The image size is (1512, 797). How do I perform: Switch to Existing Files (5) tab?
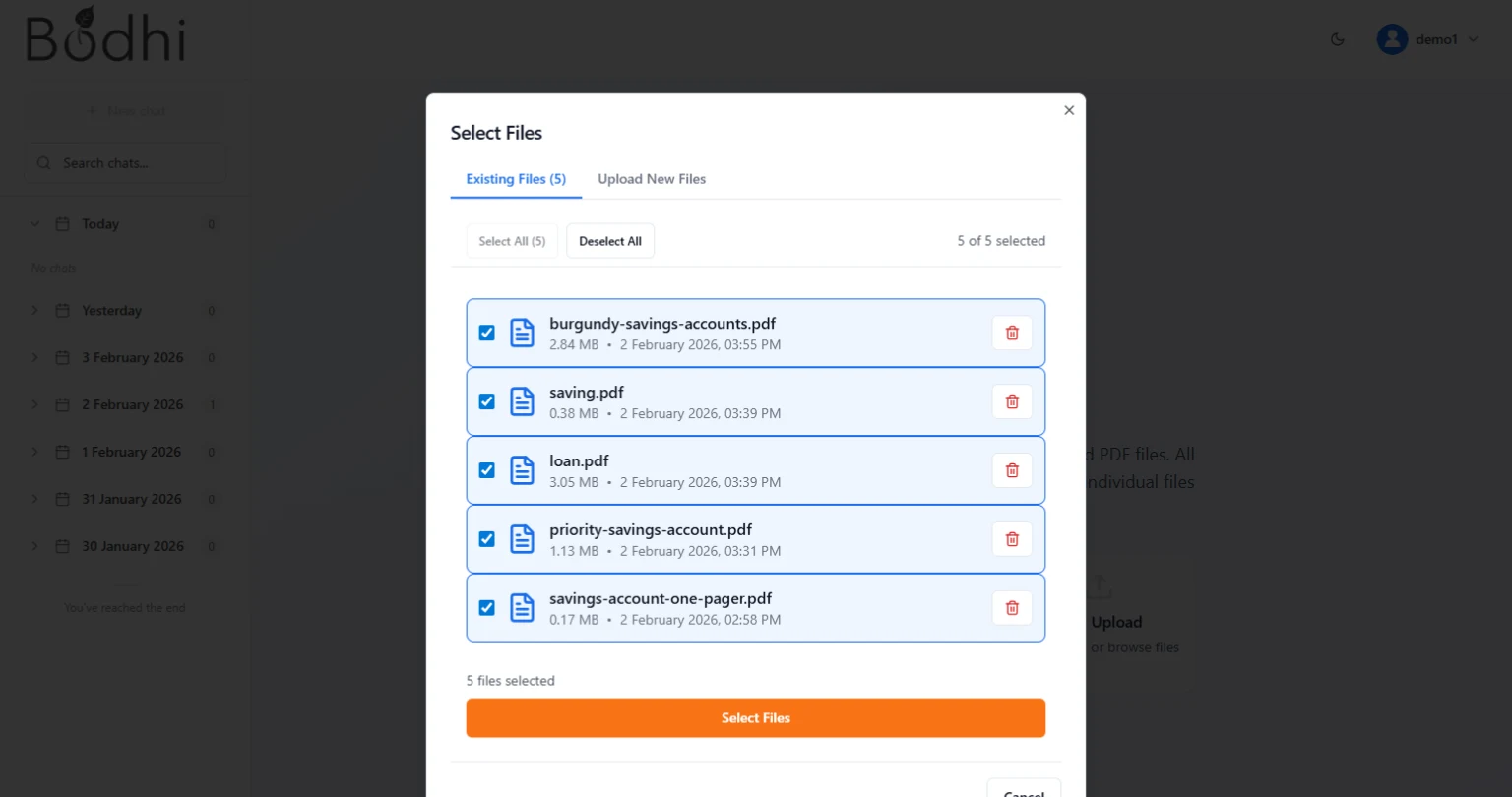pos(516,179)
